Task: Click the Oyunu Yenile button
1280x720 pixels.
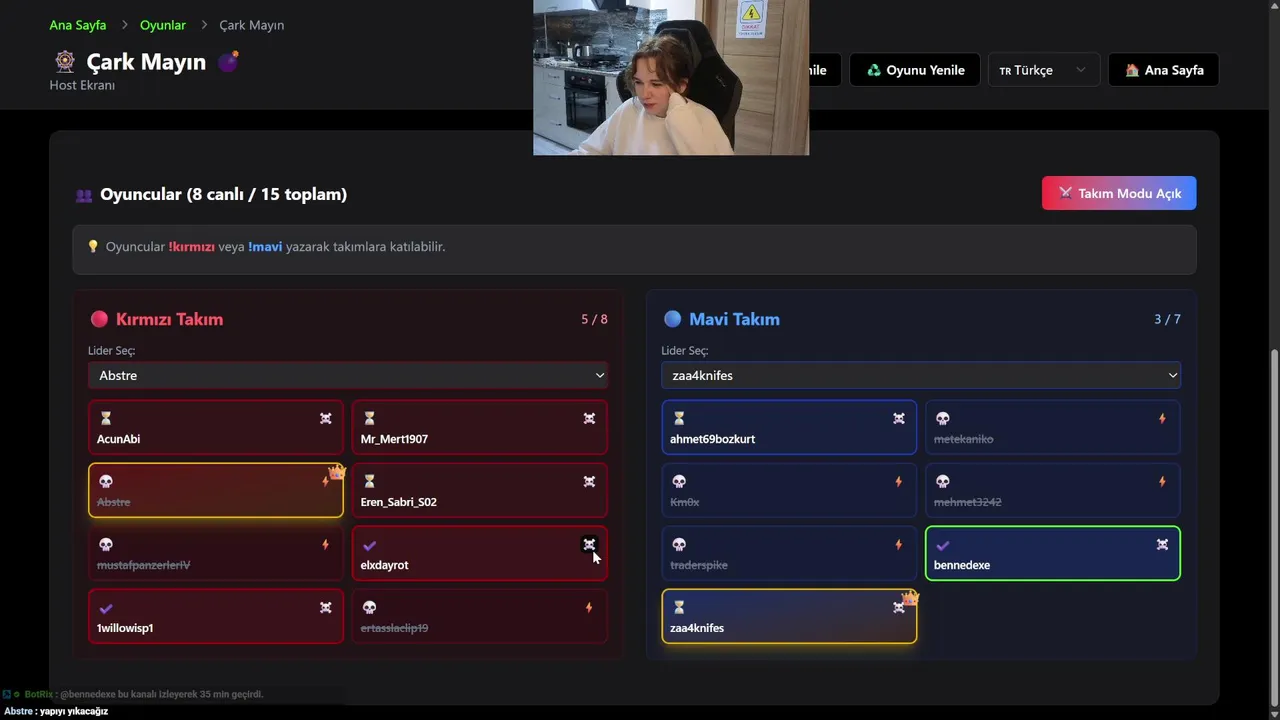Action: pos(915,70)
